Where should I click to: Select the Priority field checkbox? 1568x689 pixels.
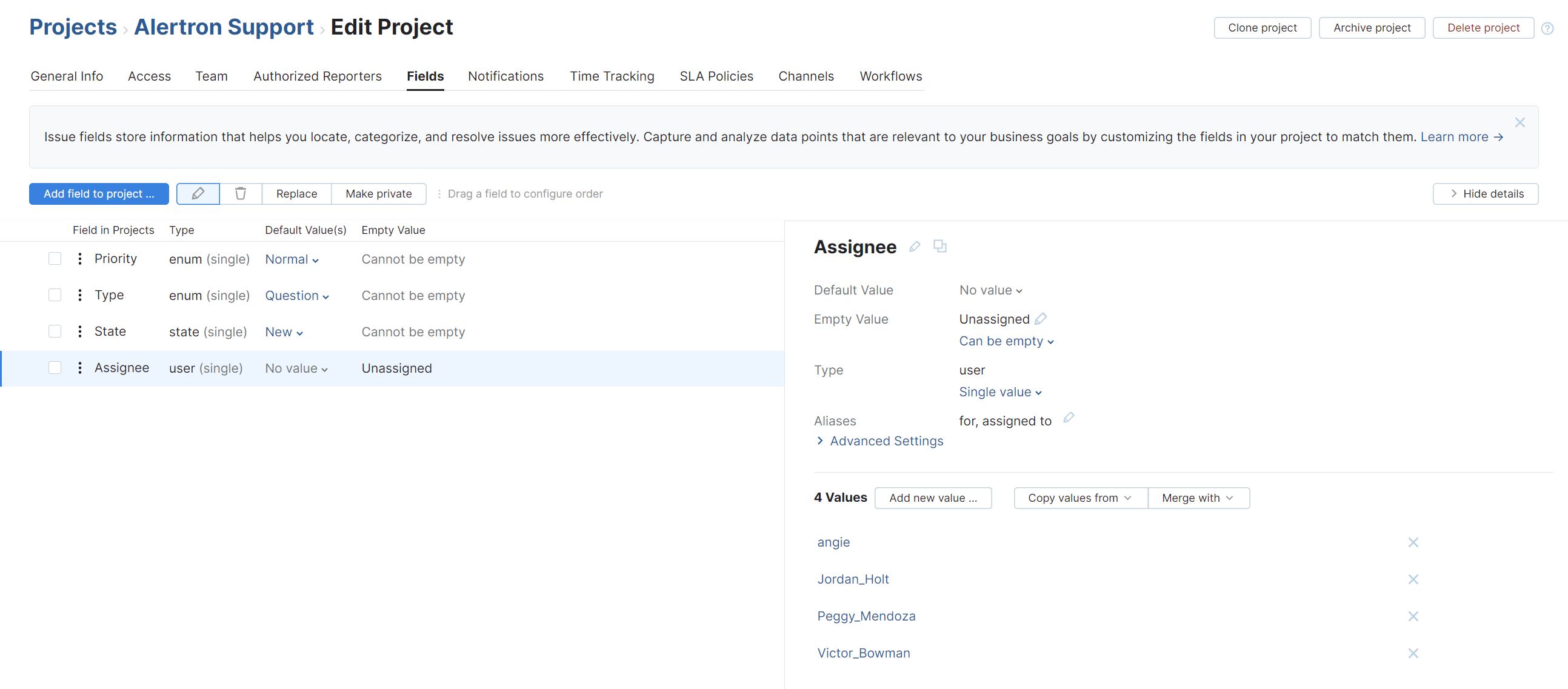point(55,258)
